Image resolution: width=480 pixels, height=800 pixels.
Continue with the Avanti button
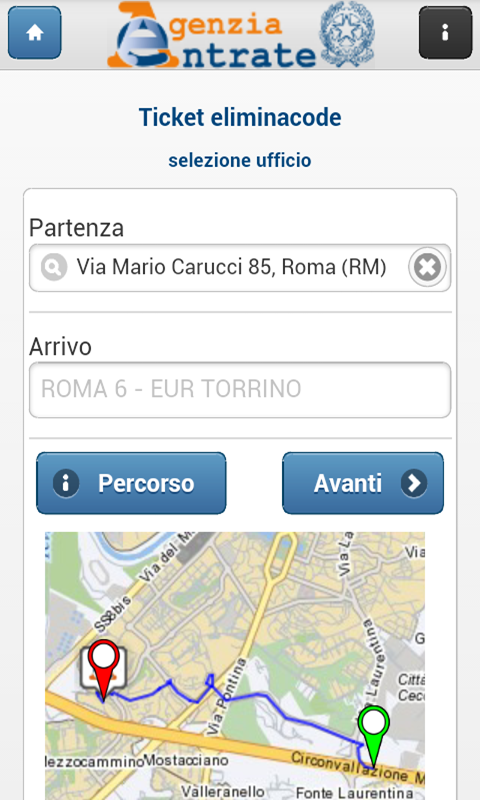tap(363, 483)
